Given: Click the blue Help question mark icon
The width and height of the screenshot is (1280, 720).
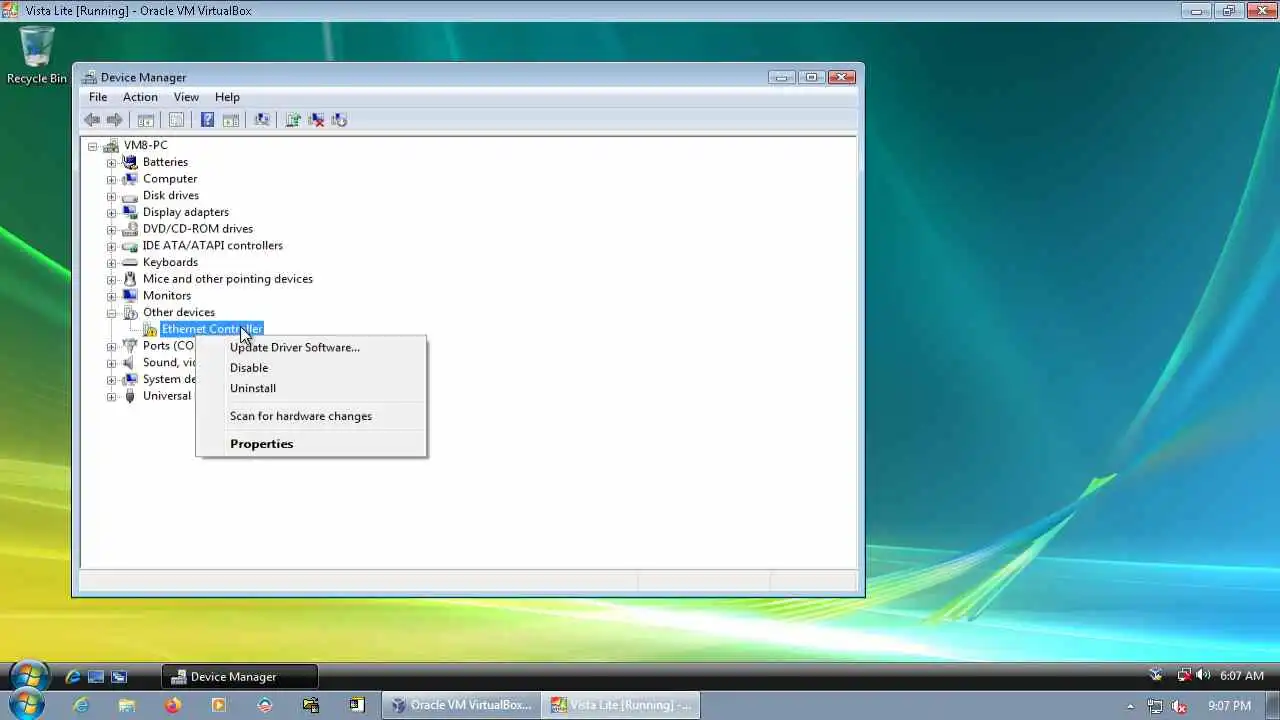Looking at the screenshot, I should 207,120.
